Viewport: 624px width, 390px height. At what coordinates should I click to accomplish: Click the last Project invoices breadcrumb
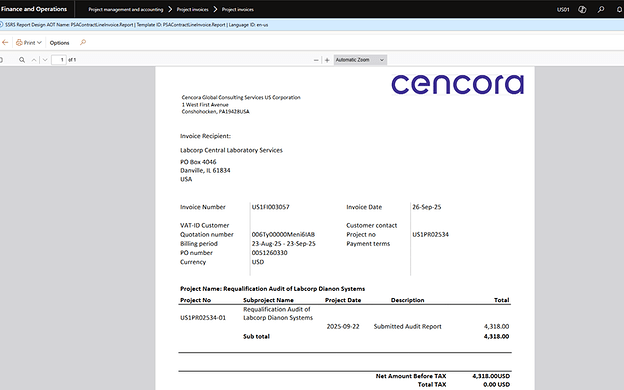pyautogui.click(x=238, y=10)
